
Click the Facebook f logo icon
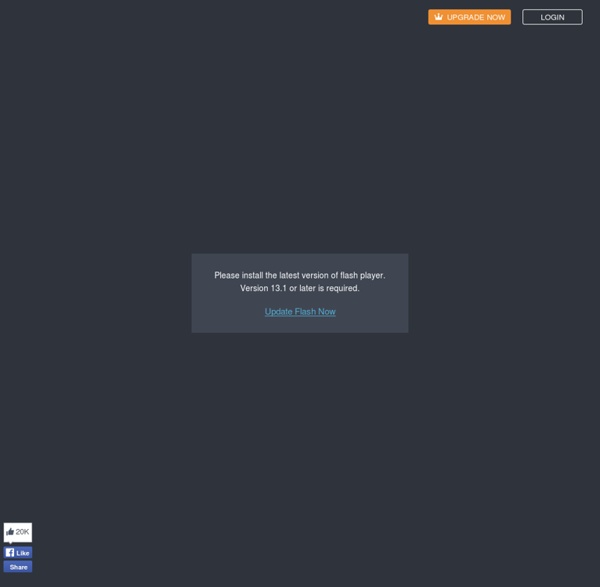tap(10, 553)
